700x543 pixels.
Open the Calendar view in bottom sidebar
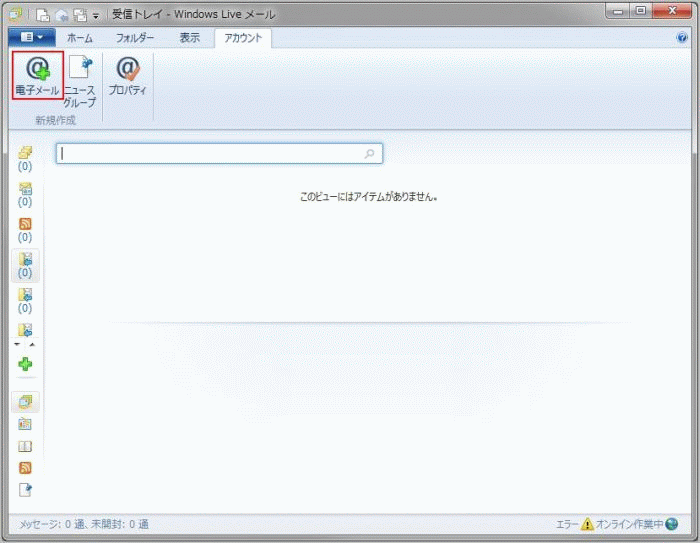click(x=25, y=424)
